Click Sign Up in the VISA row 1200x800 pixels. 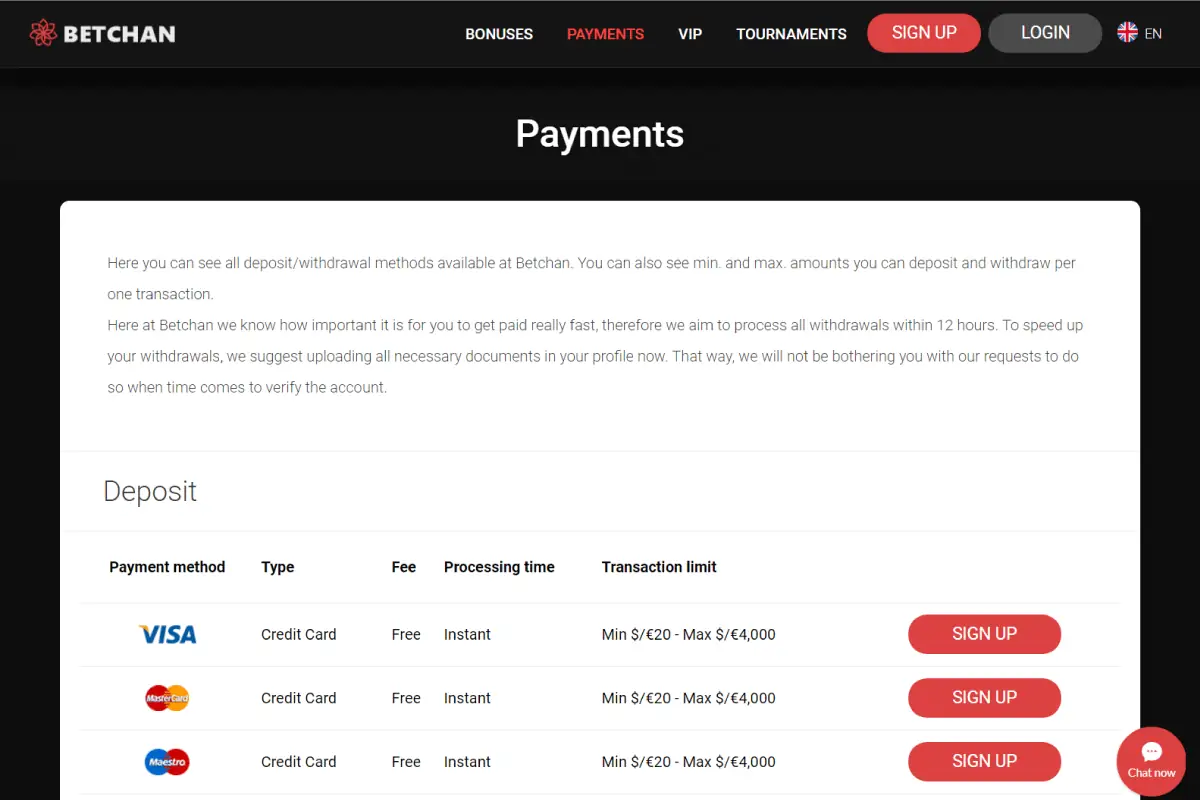click(x=984, y=634)
